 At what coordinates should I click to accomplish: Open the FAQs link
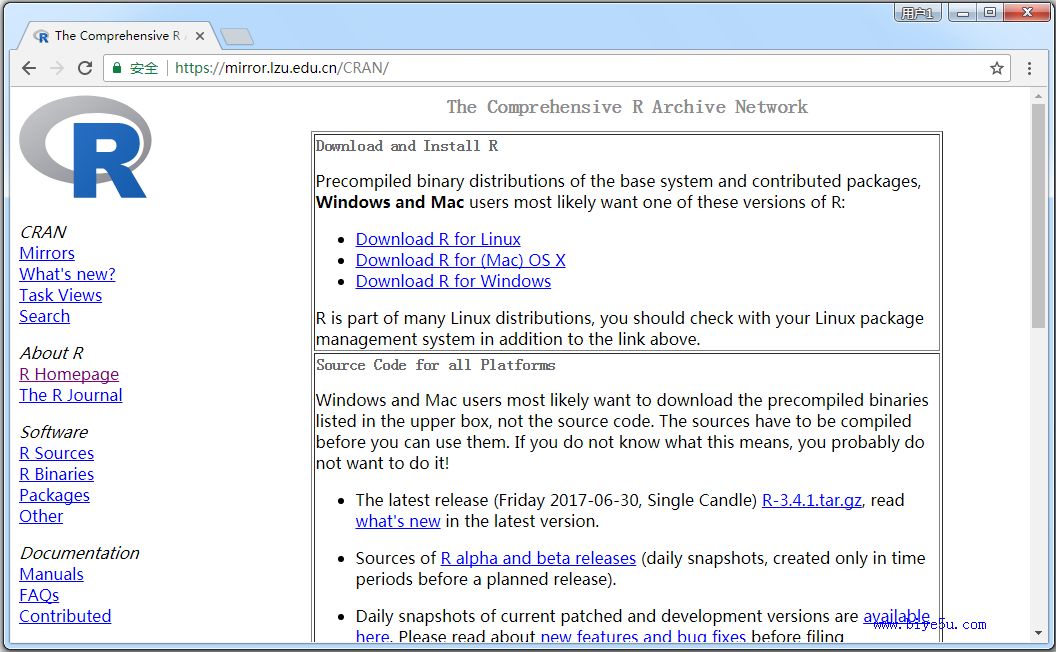[x=39, y=595]
